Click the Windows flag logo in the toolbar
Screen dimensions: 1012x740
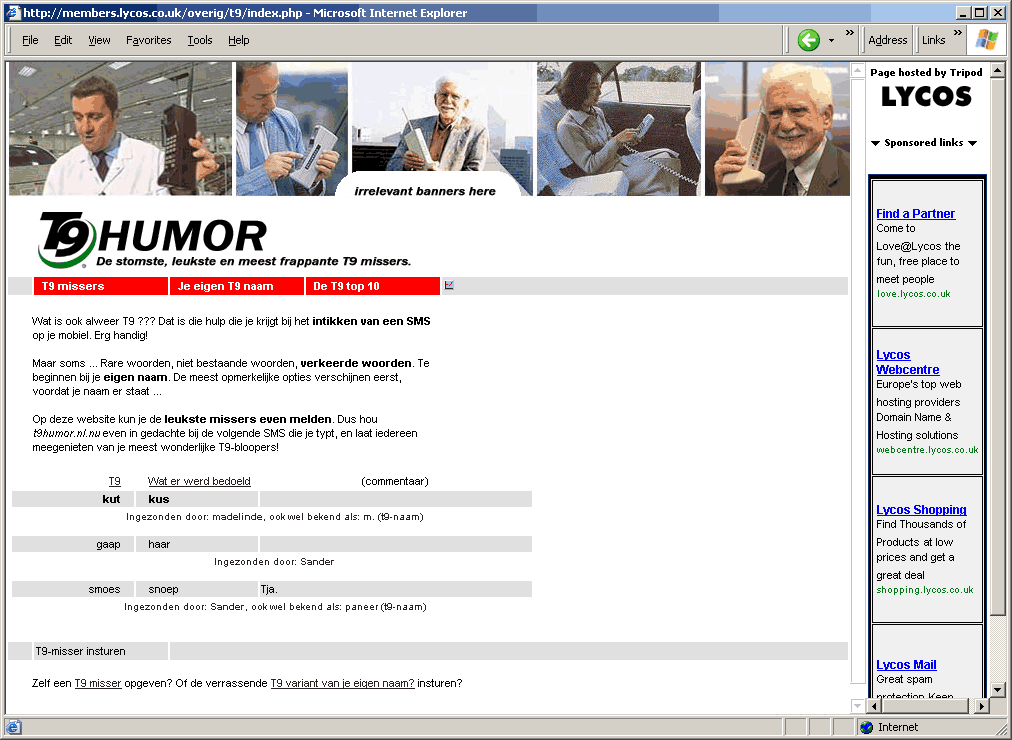point(987,40)
